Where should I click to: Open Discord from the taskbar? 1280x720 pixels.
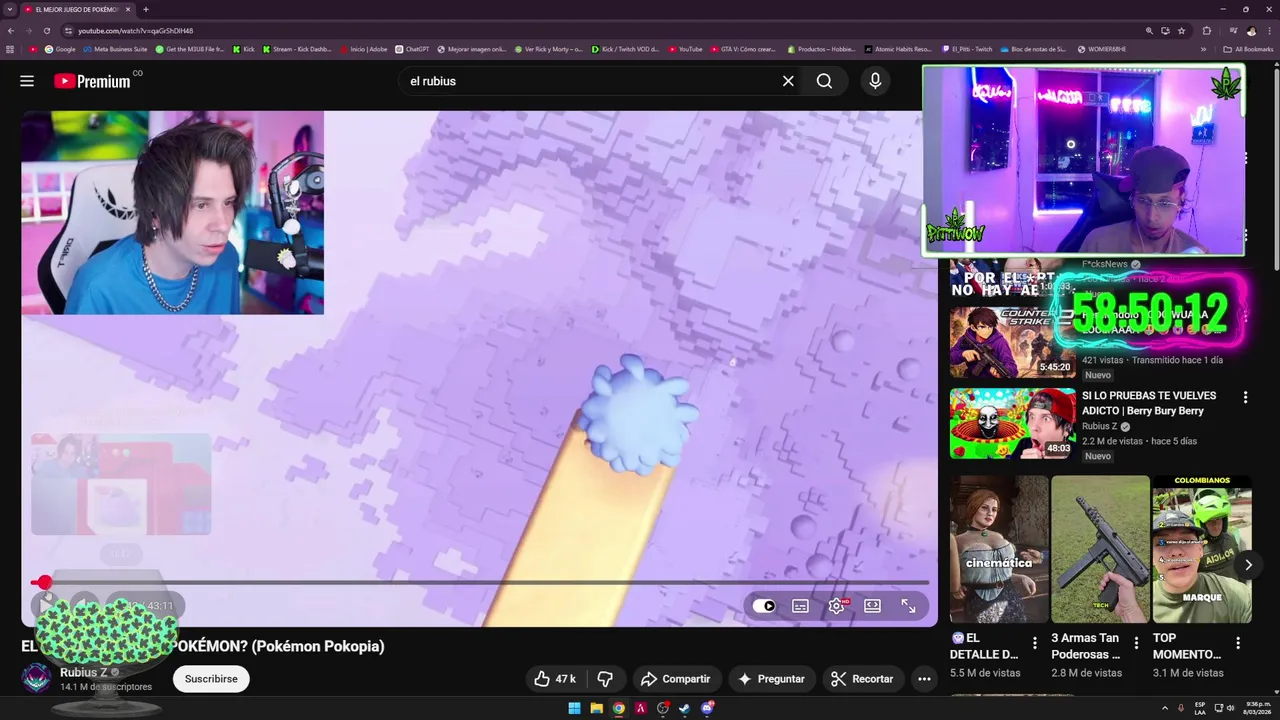point(707,708)
